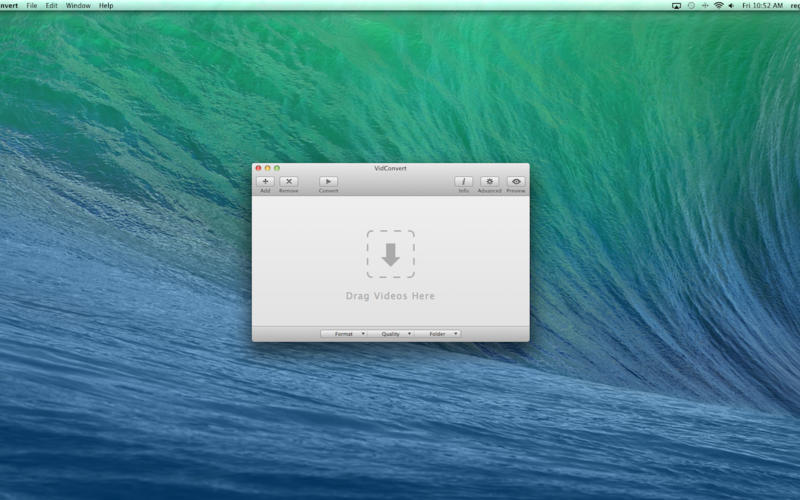Open Advanced settings gear icon
The height and width of the screenshot is (500, 800).
click(489, 181)
